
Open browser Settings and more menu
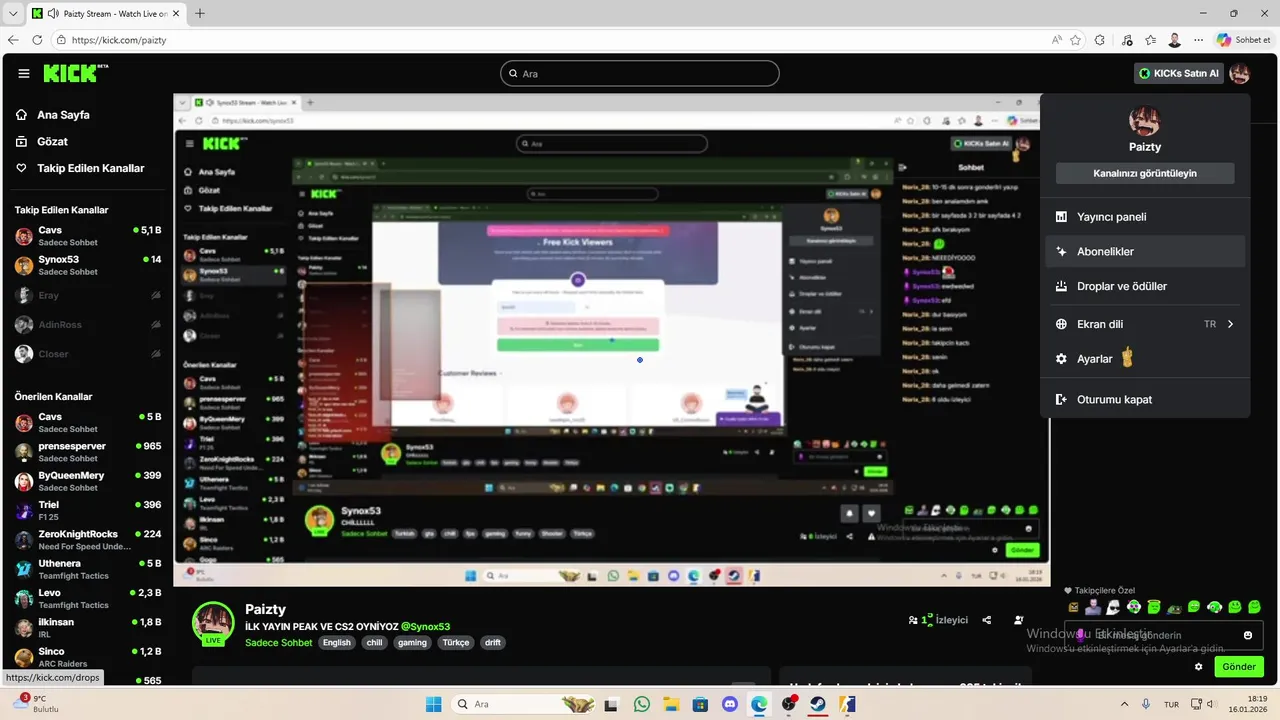click(x=1199, y=40)
